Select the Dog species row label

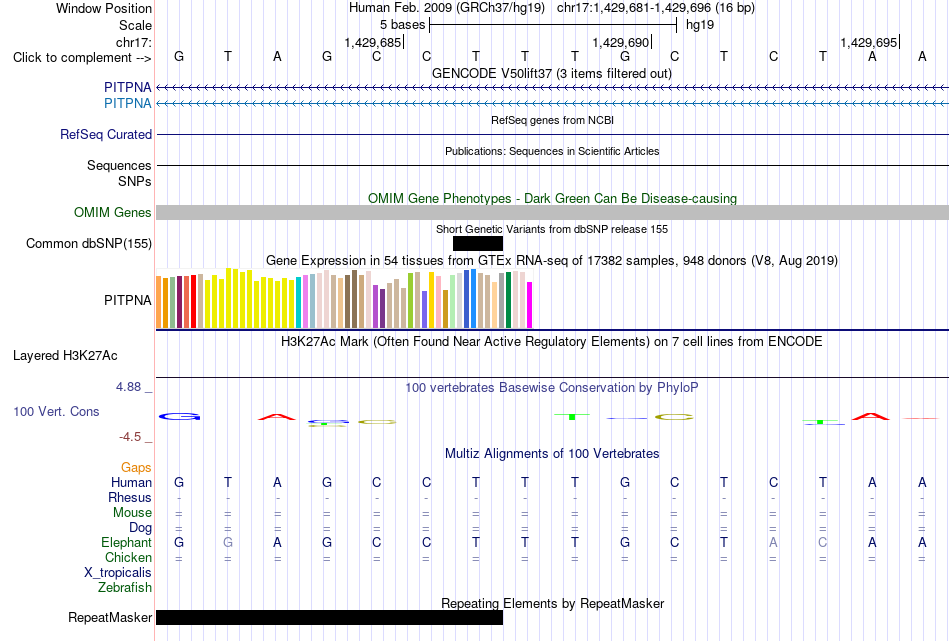140,528
